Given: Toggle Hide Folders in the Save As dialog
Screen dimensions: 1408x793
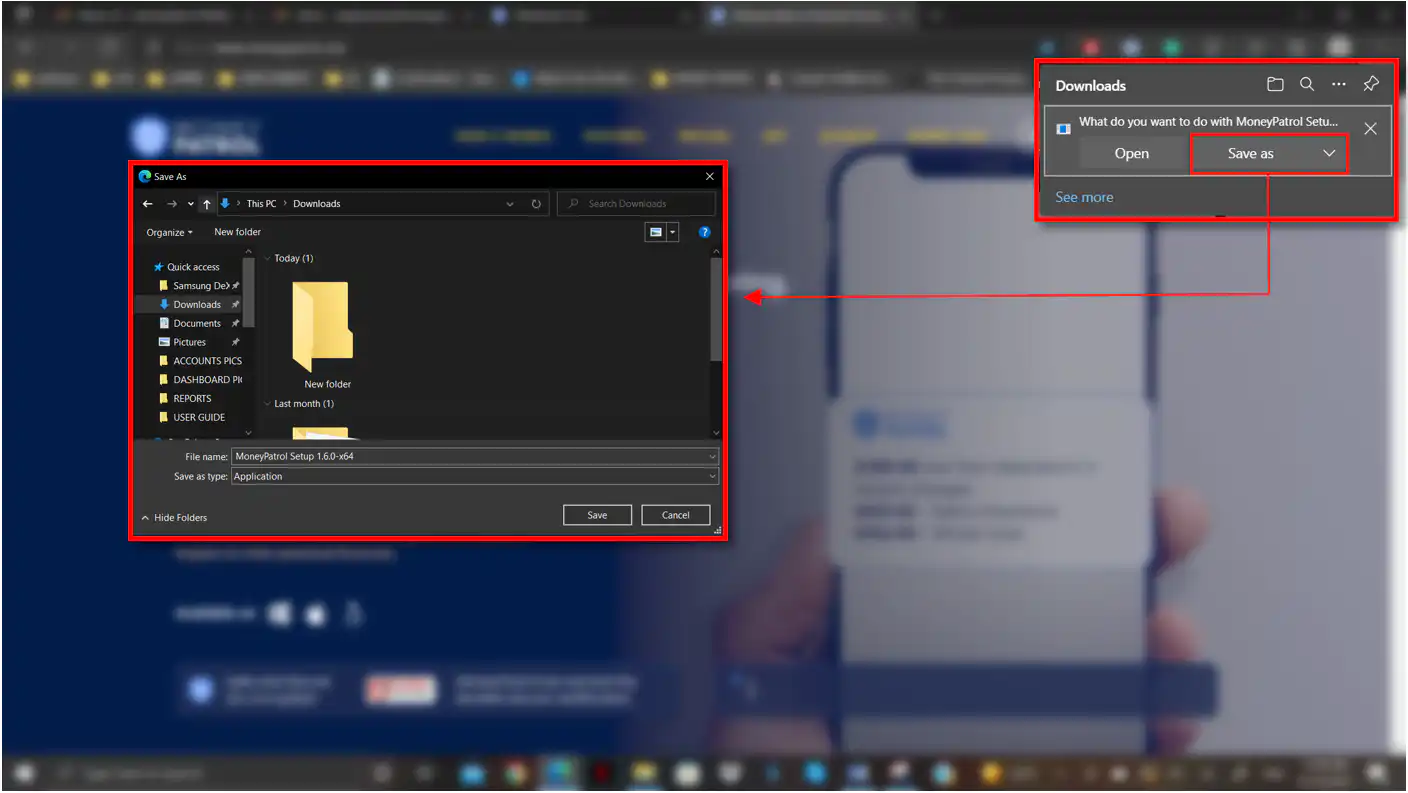Looking at the screenshot, I should (174, 518).
